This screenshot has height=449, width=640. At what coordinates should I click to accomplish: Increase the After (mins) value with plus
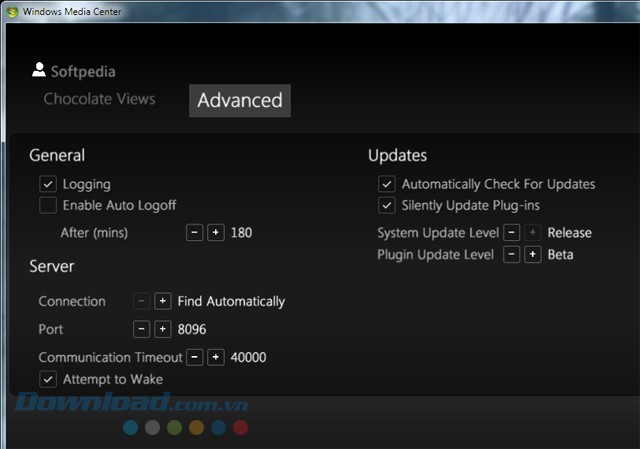pos(216,233)
